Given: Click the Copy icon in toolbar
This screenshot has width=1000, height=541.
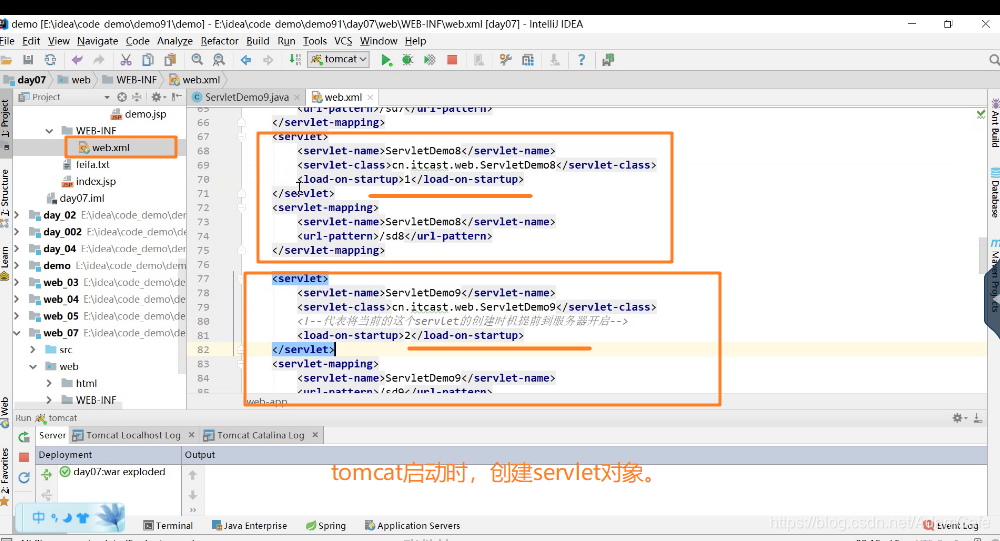Looking at the screenshot, I should (x=148, y=59).
